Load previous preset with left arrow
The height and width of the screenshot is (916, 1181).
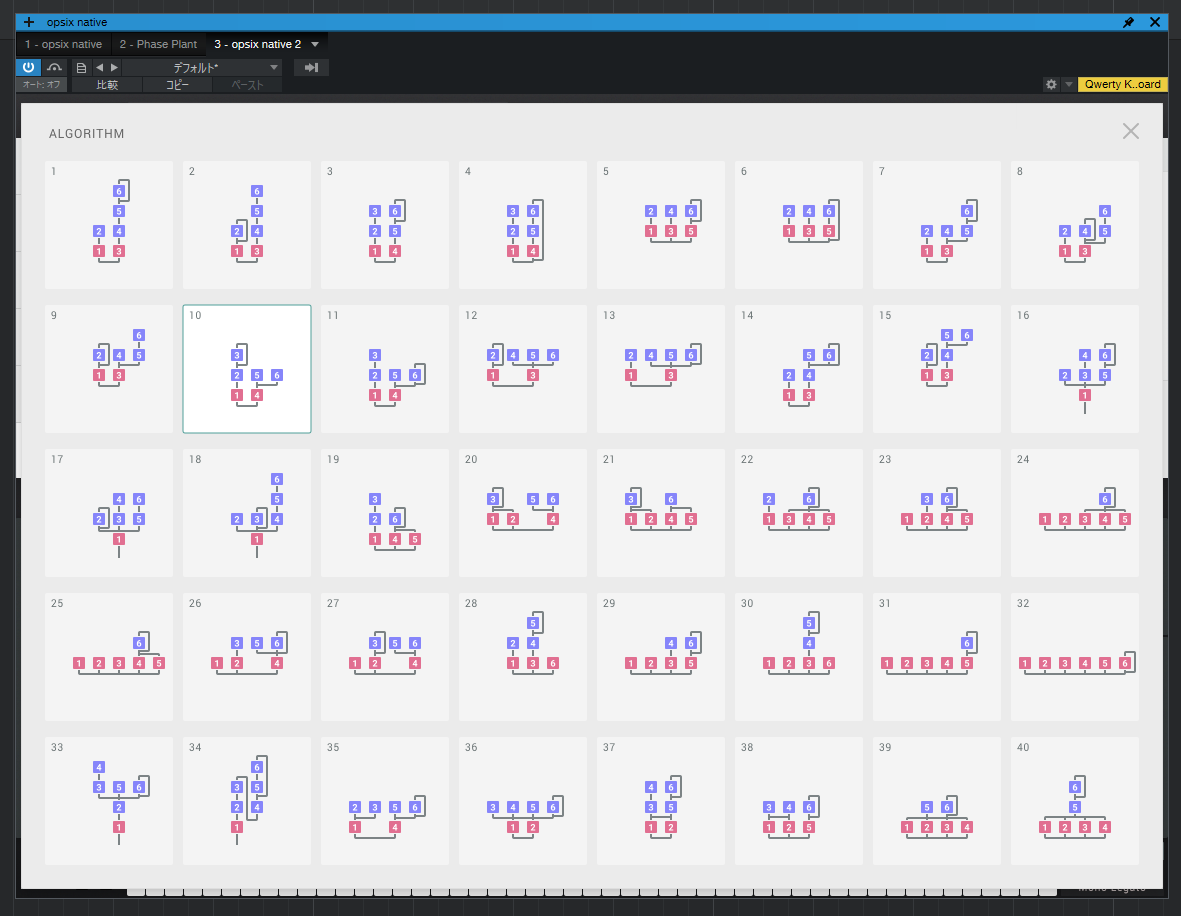(99, 68)
